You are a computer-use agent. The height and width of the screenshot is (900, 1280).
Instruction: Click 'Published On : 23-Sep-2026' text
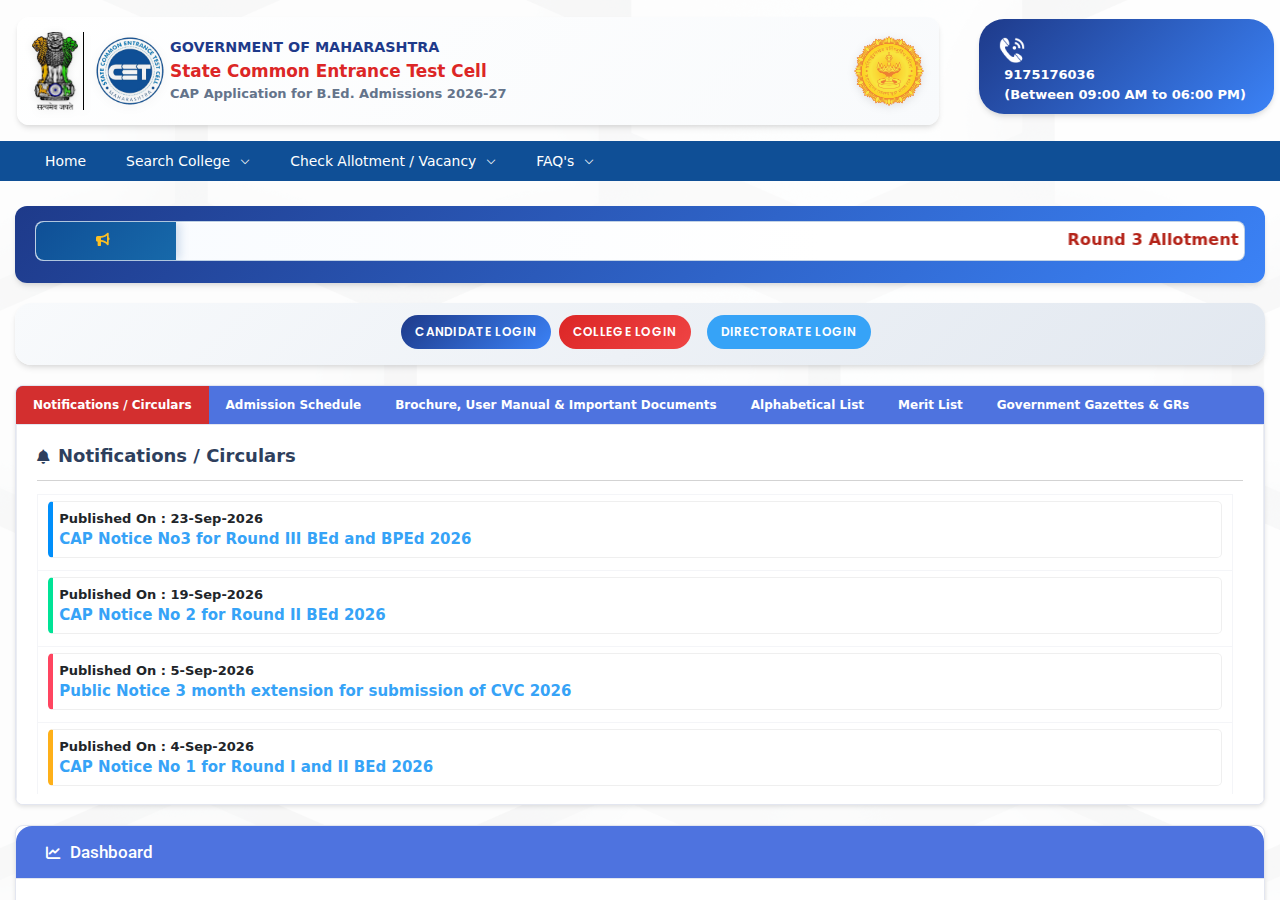click(161, 519)
